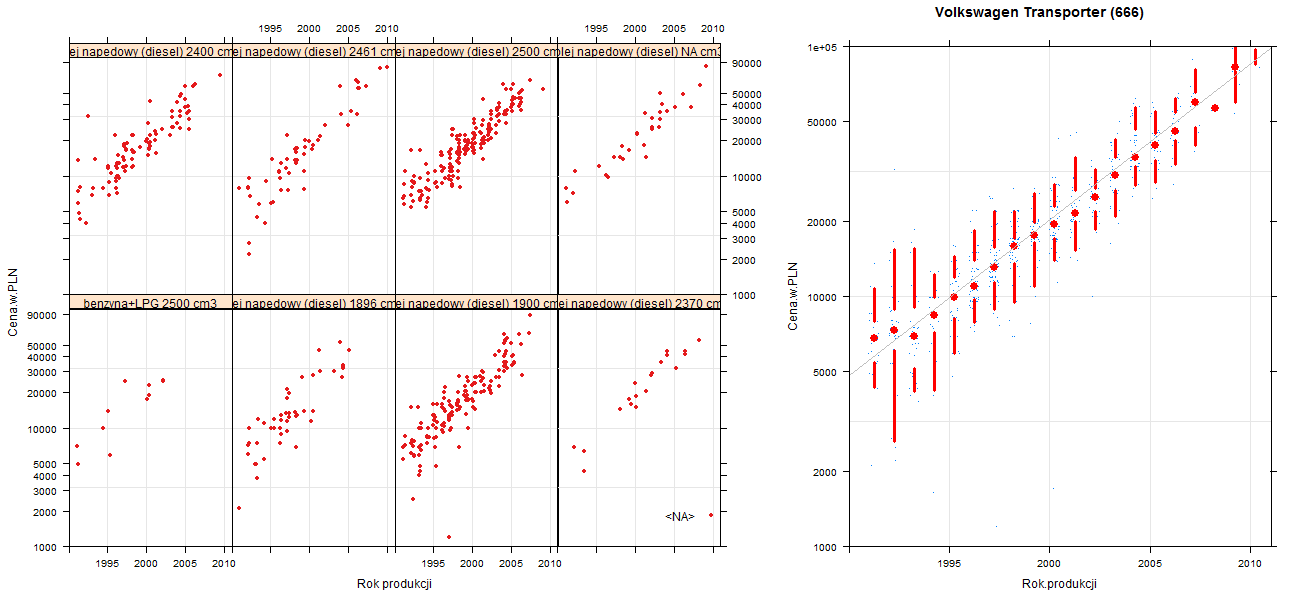Select the "Rok.produkcji" axis label of the Volkswagen Transporter plot

(x=1060, y=584)
